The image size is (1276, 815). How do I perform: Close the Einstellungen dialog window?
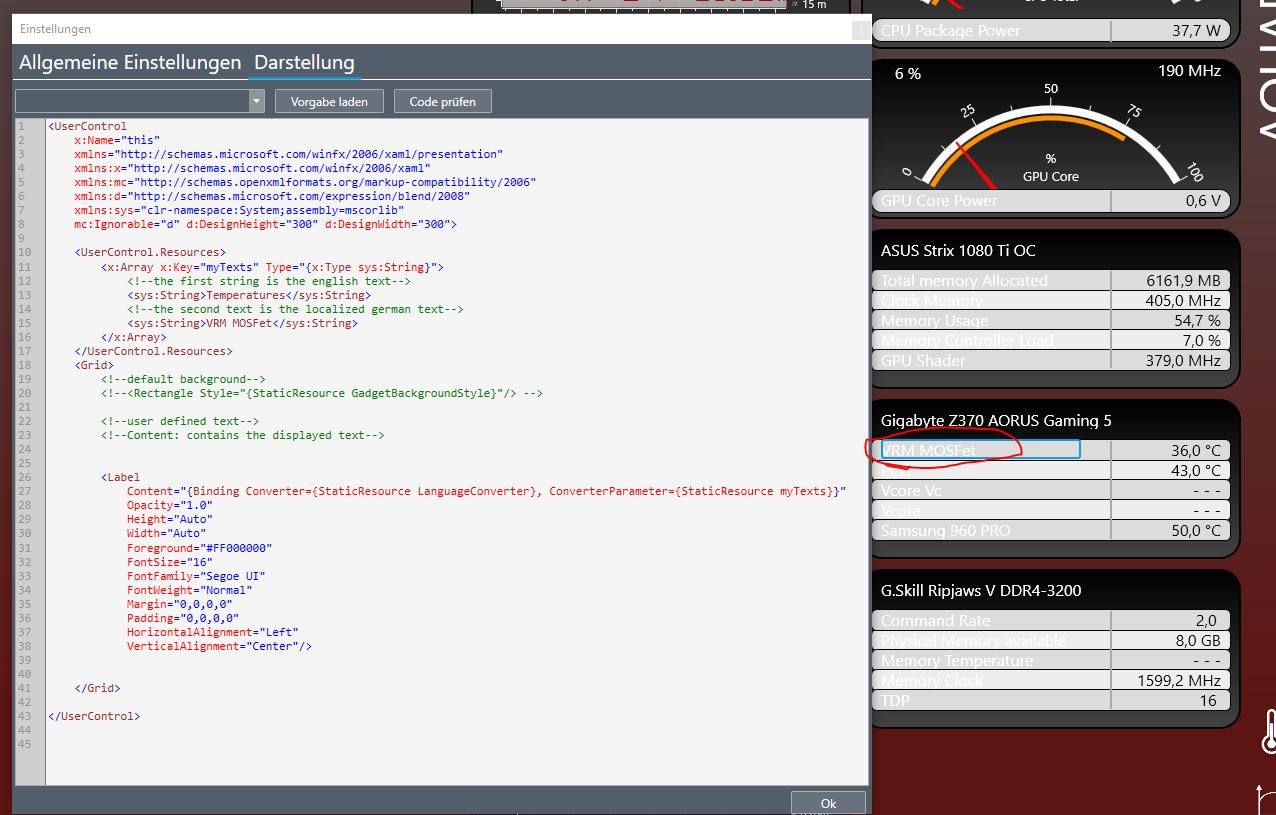point(860,31)
